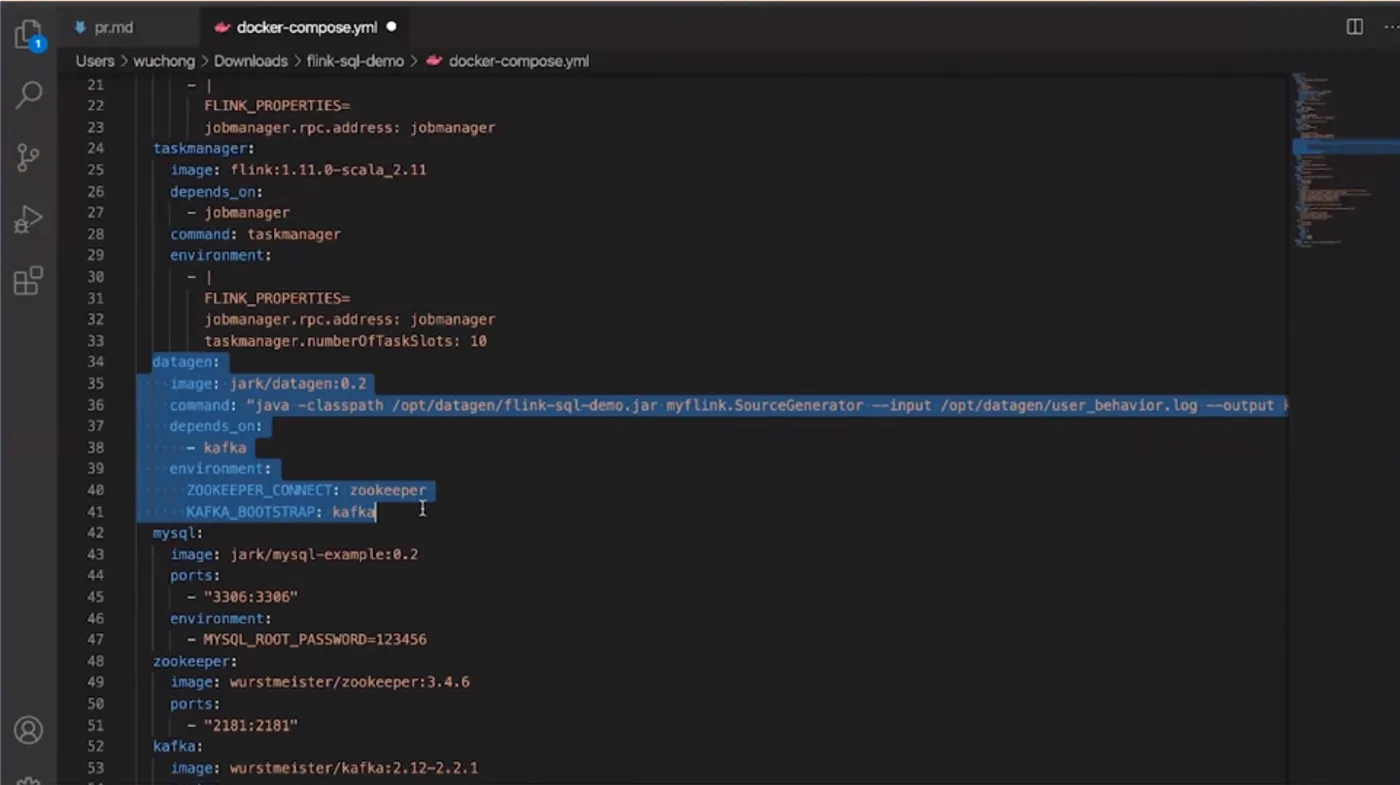Open the Run and Debug view icon

tap(29, 219)
